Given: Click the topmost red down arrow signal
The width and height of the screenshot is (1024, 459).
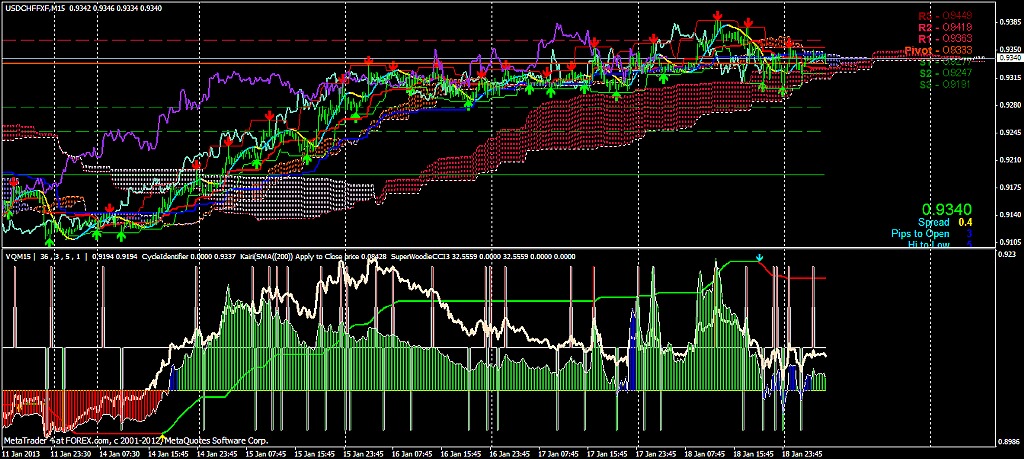Looking at the screenshot, I should click(x=719, y=15).
